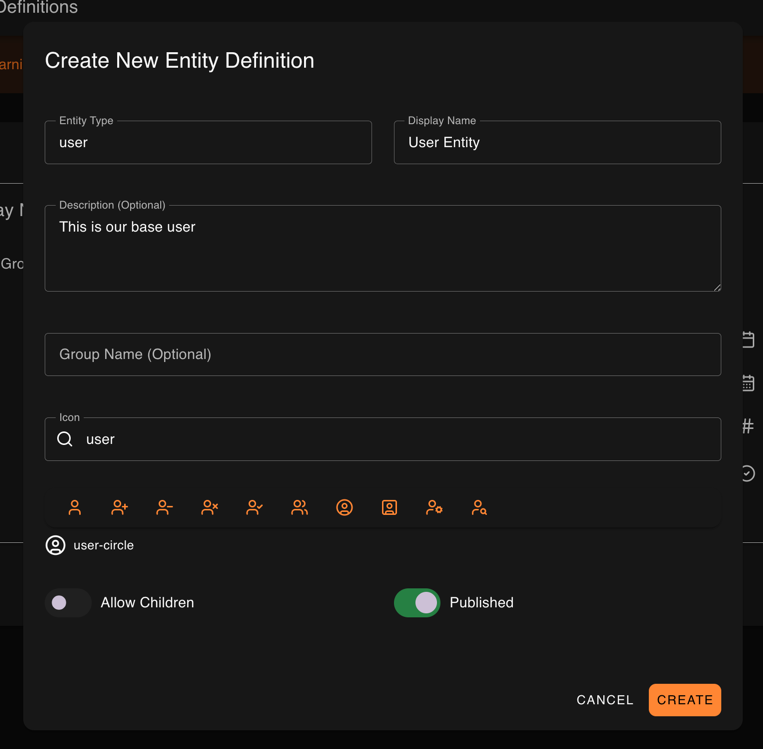
Task: Turn off the Published switch
Action: (x=417, y=603)
